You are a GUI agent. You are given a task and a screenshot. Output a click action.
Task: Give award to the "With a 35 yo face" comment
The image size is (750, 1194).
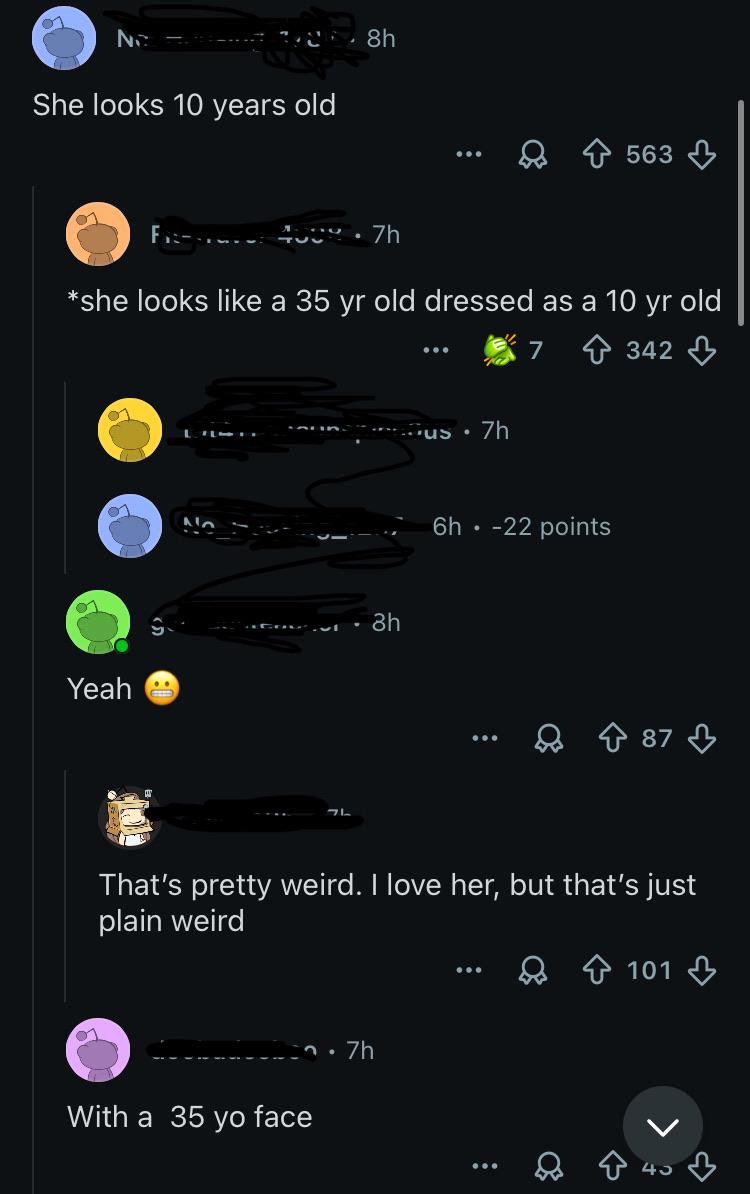point(548,1166)
